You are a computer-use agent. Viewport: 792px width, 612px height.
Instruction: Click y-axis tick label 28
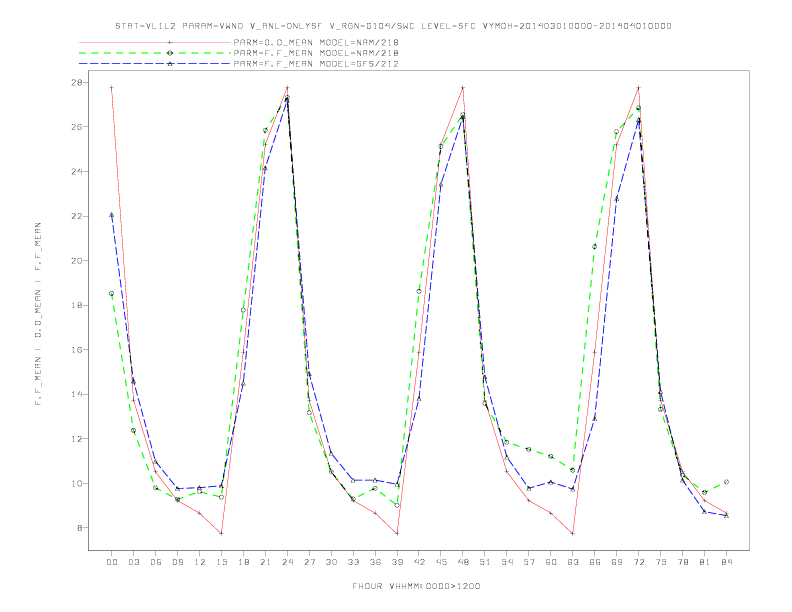point(75,82)
